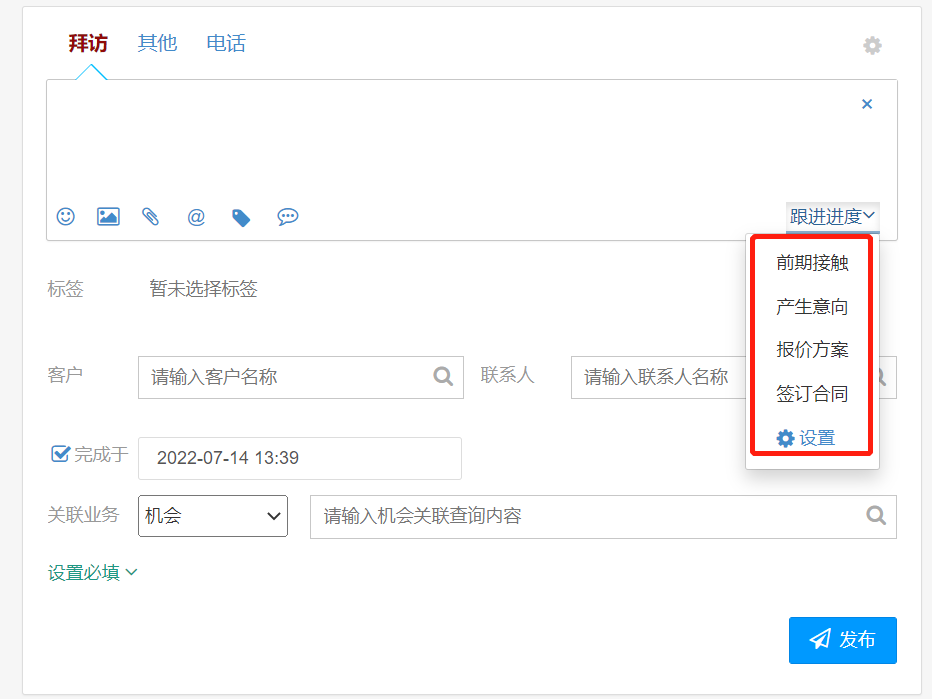Open settings gear at top right
Screen dimensions: 932x699
[872, 45]
